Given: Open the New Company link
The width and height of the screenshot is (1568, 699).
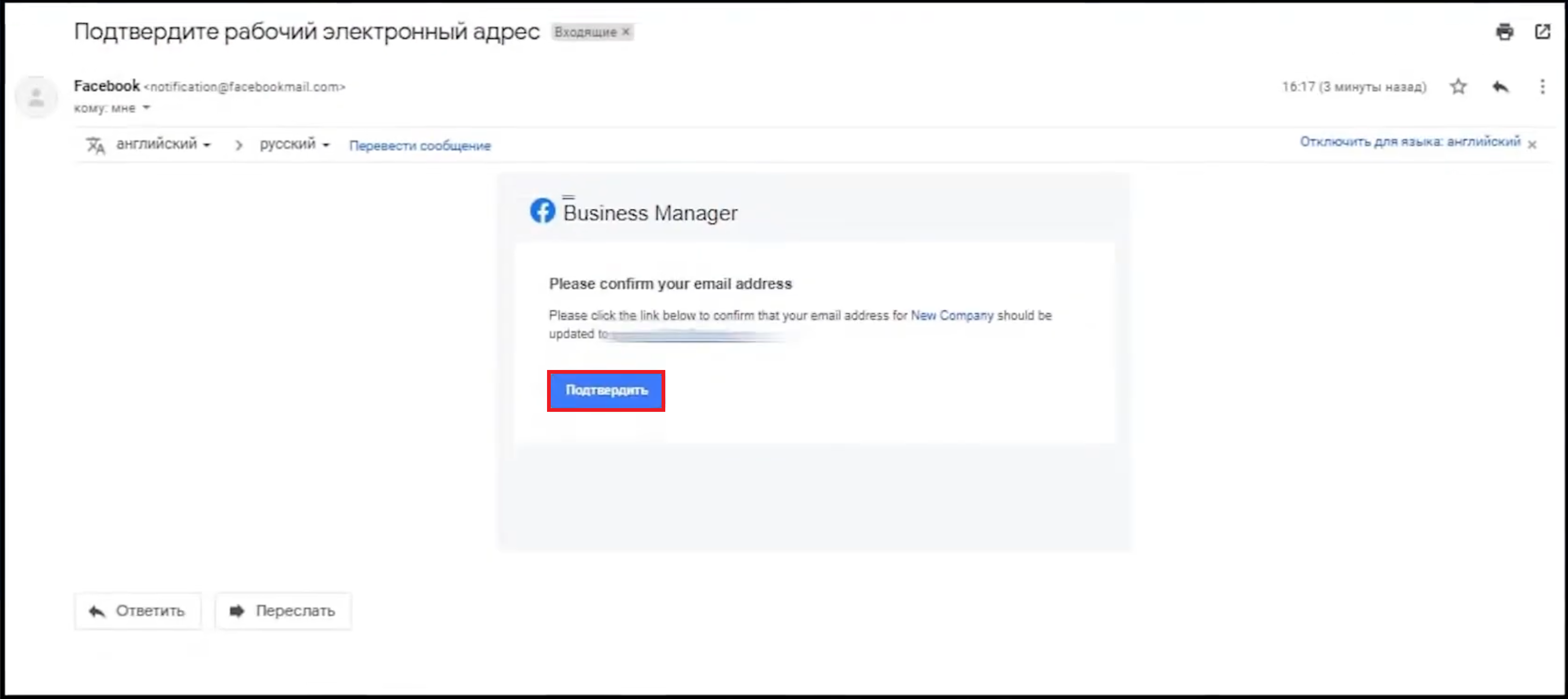Looking at the screenshot, I should pos(952,315).
